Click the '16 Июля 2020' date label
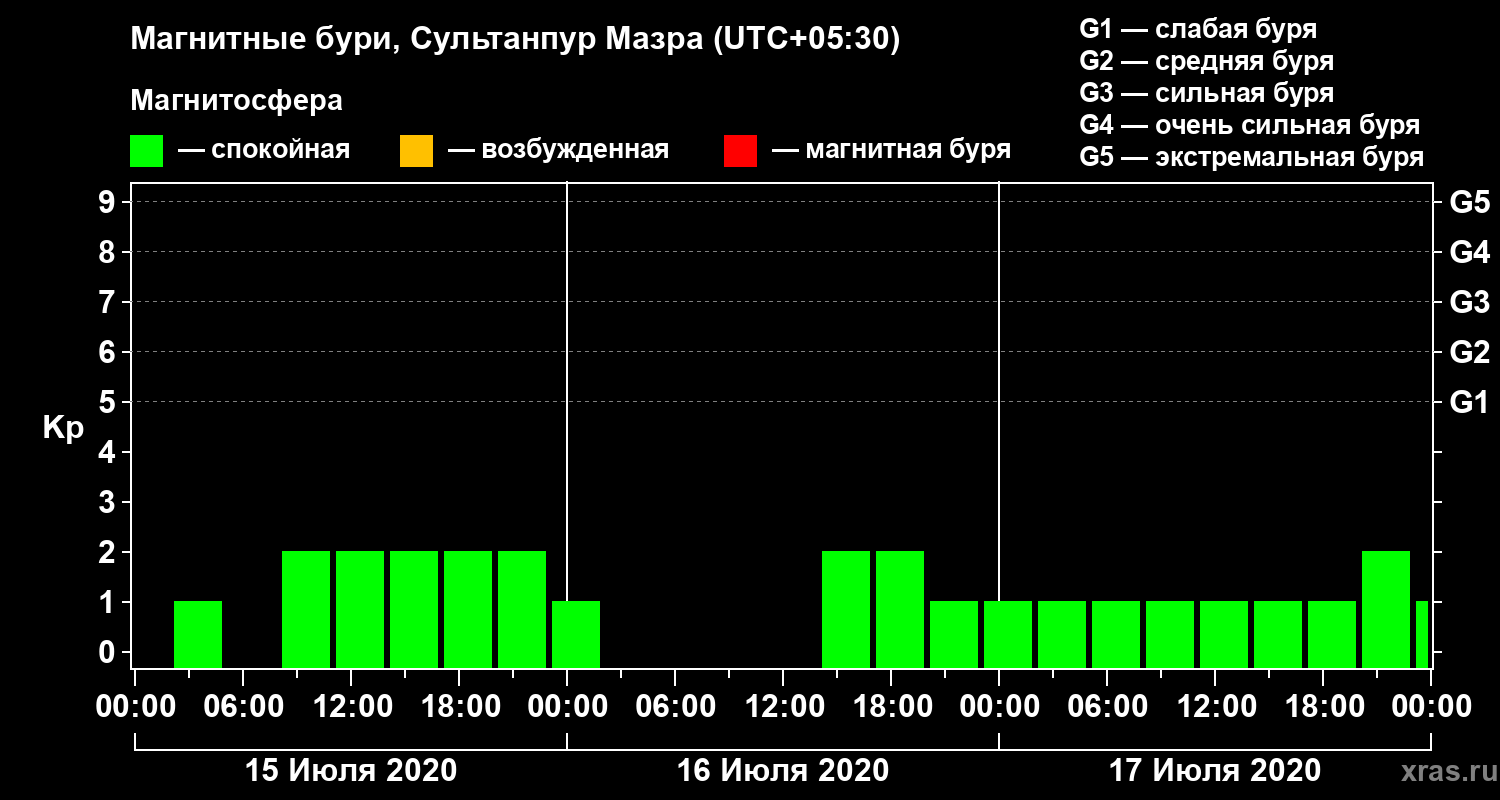The image size is (1500, 800). point(783,771)
